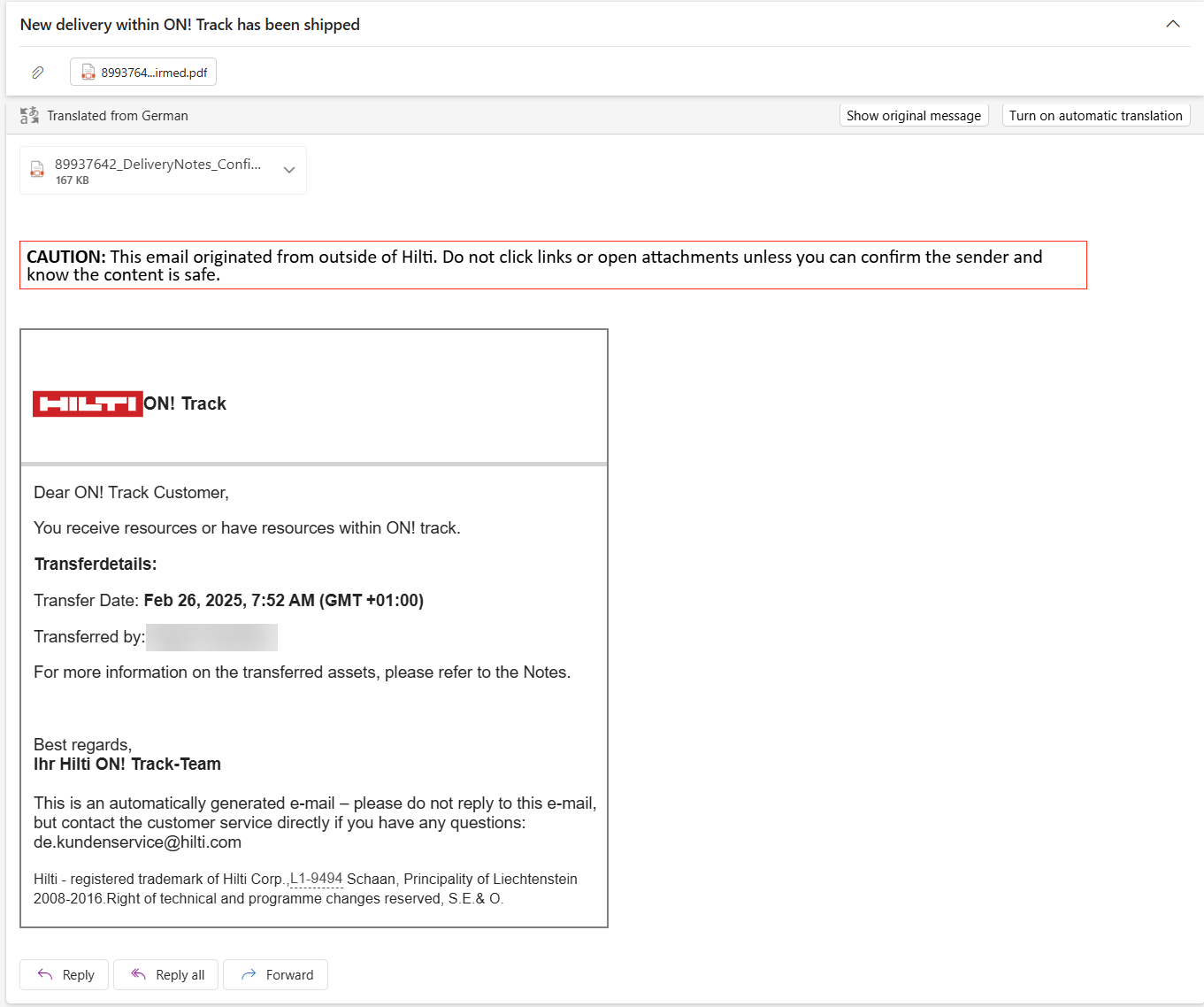
Task: Click the L1-9494 underlined address text
Action: click(x=316, y=879)
